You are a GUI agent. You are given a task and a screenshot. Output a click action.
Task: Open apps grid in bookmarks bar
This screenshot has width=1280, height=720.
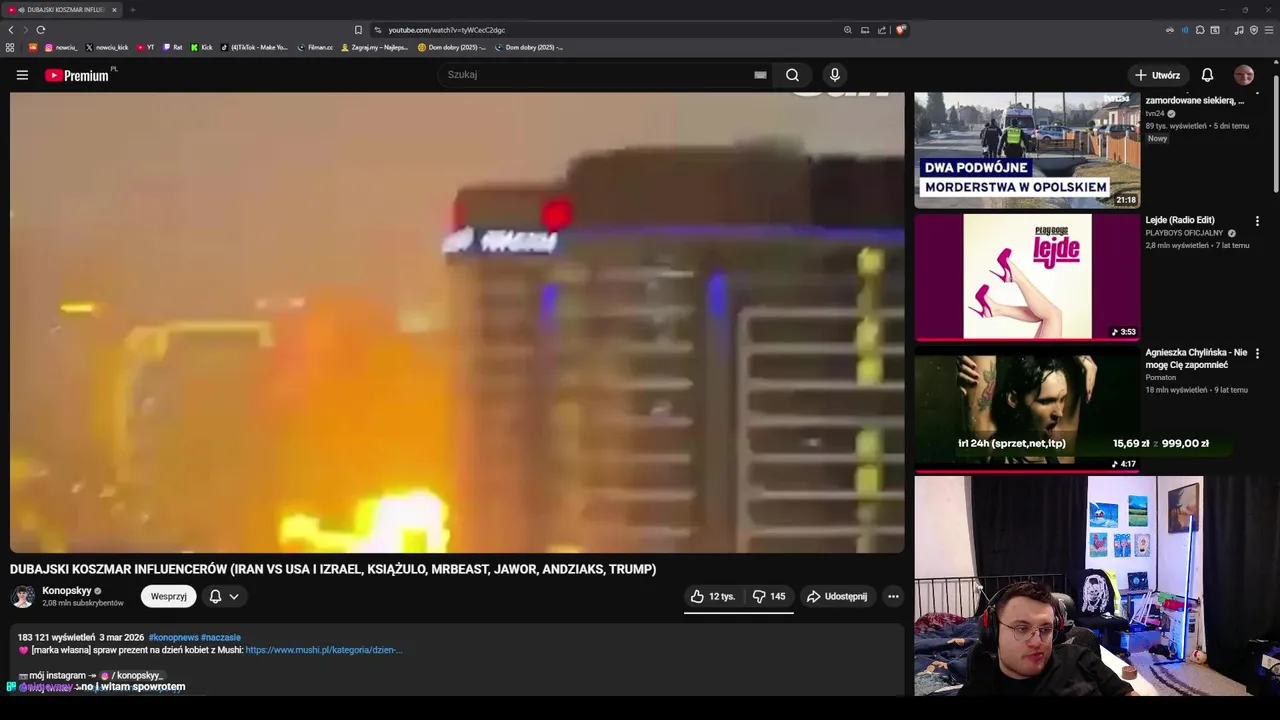pos(10,47)
